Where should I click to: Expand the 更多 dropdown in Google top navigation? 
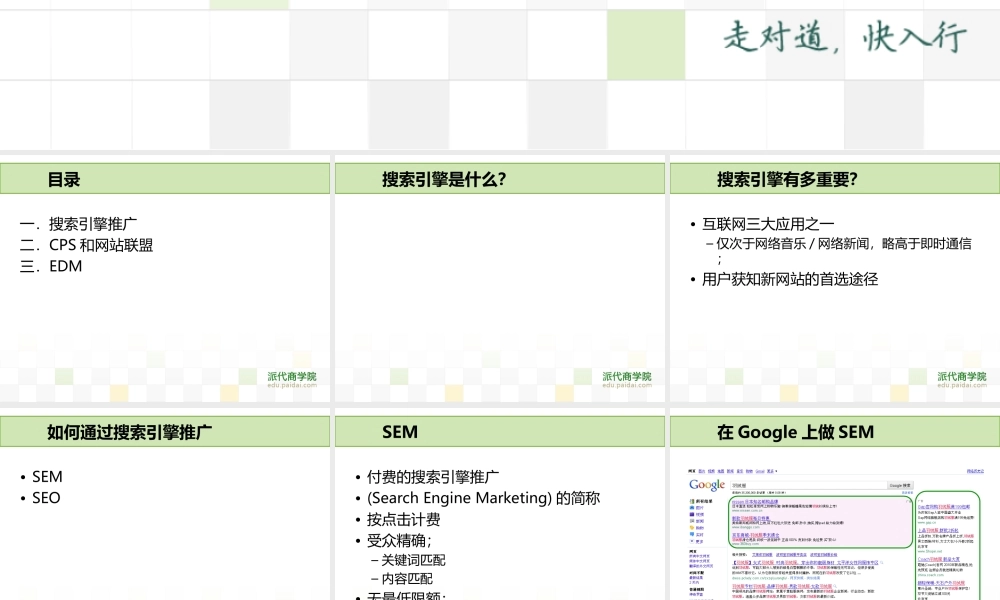pos(770,471)
